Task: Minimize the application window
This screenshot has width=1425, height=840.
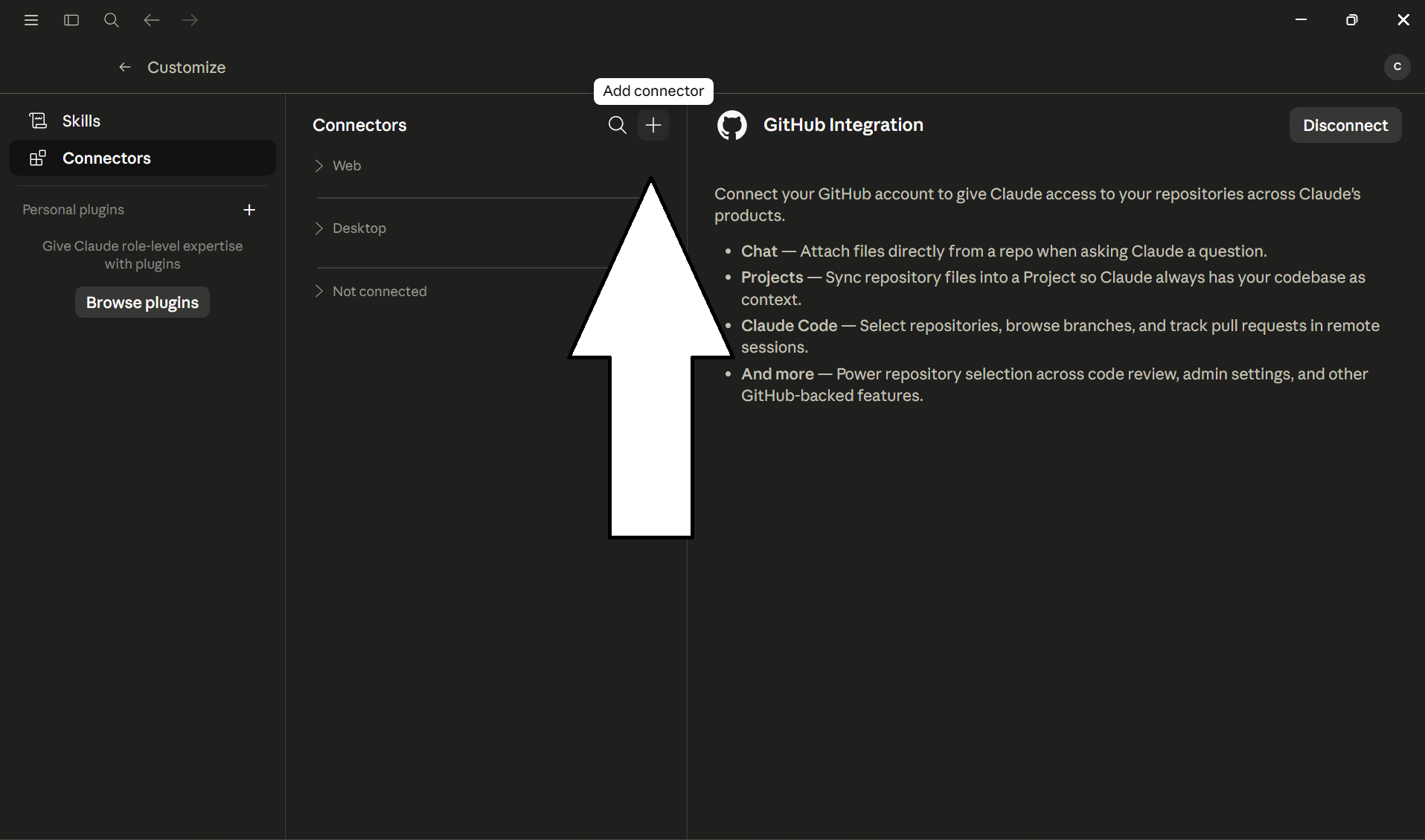Action: tap(1301, 20)
